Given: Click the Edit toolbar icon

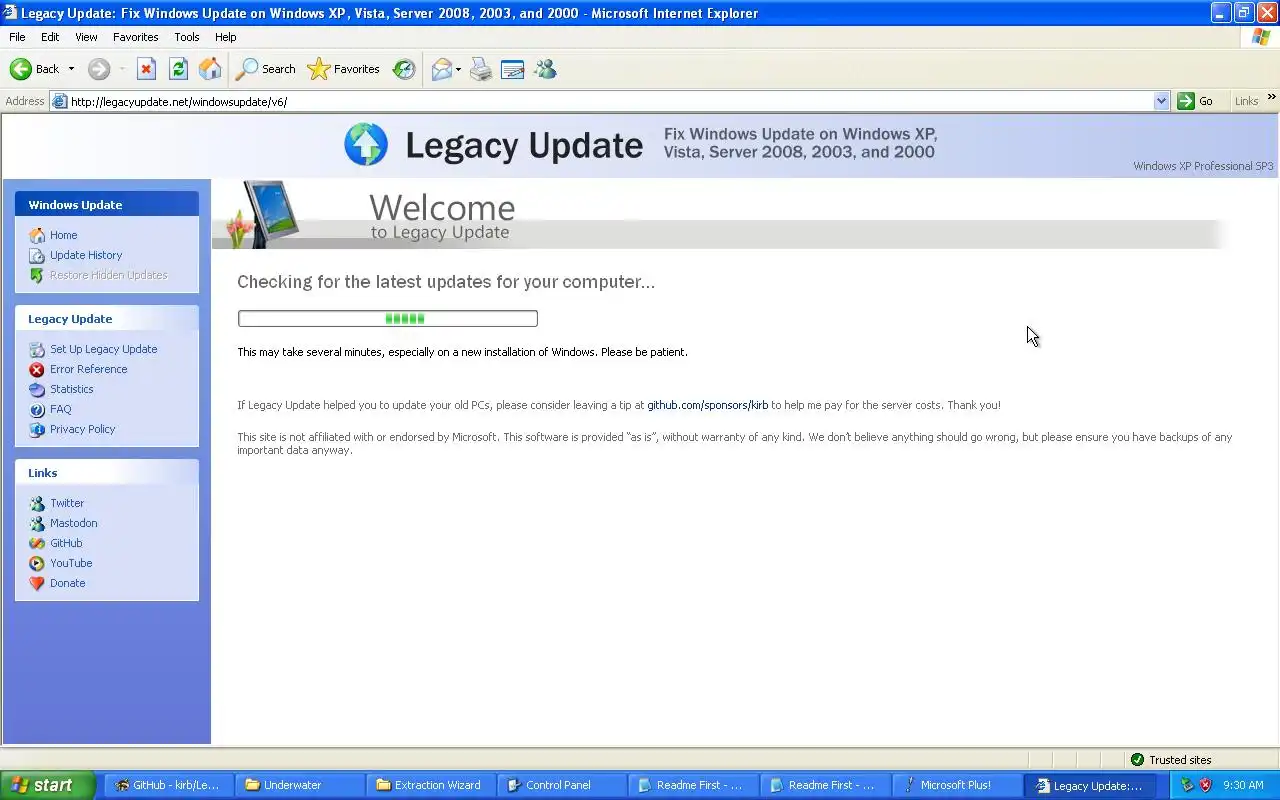Looking at the screenshot, I should tap(513, 69).
